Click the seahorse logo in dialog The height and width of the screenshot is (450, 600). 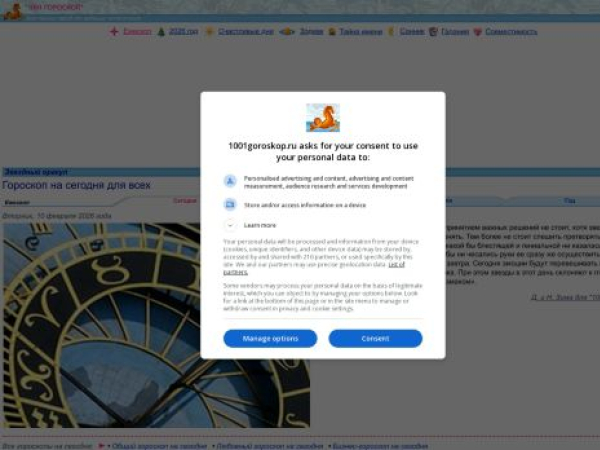coord(323,118)
